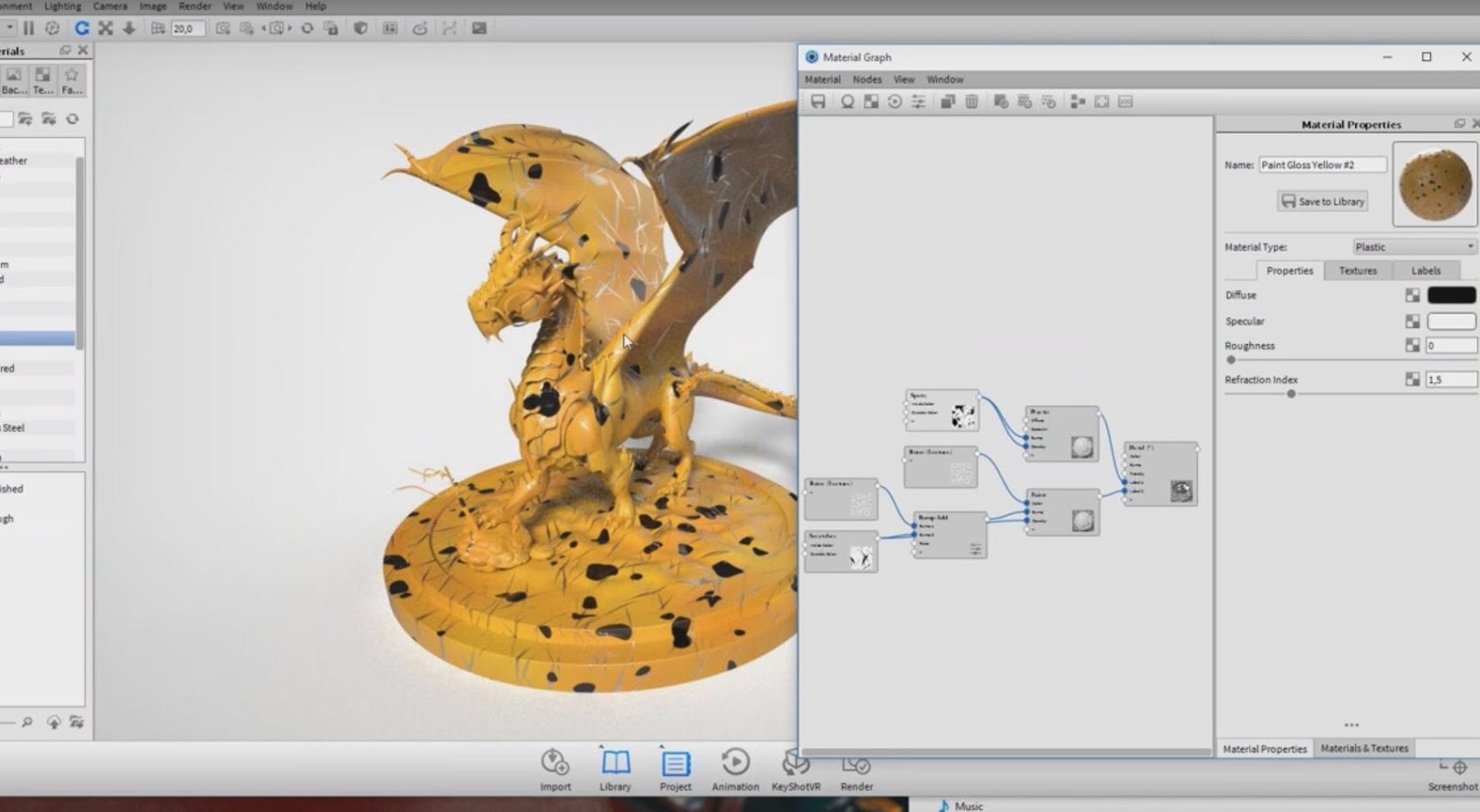Open the Render button in bottom bar

(x=857, y=773)
